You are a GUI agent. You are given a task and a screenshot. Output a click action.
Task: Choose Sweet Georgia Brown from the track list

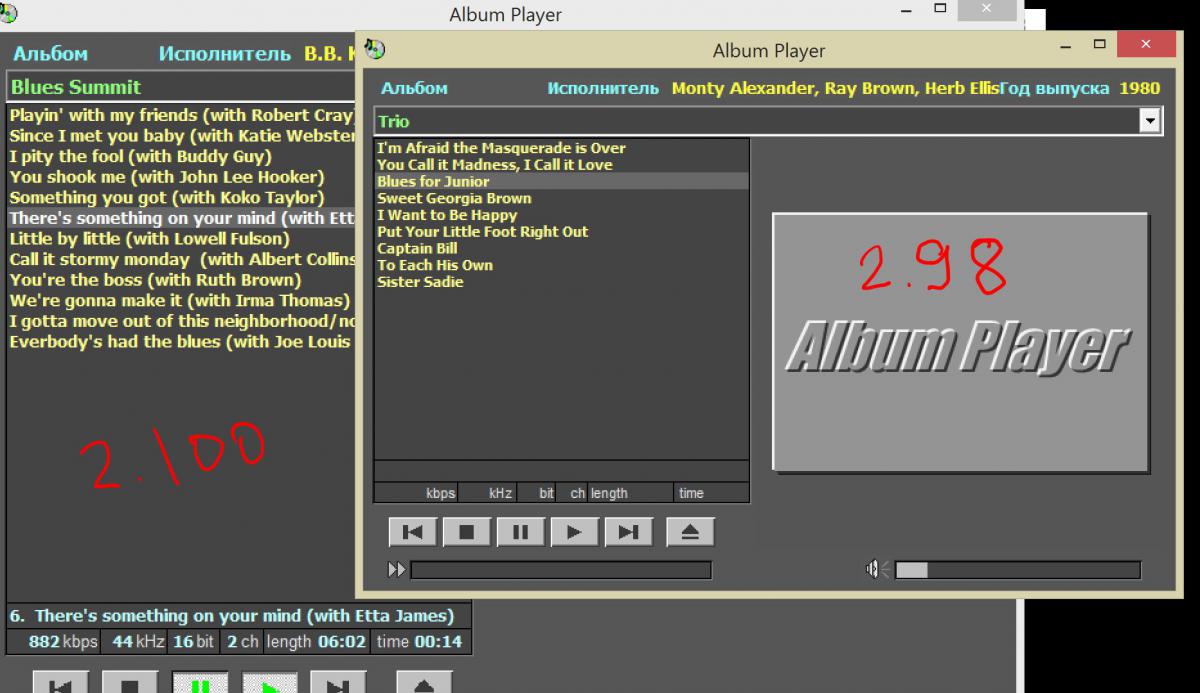tap(454, 198)
